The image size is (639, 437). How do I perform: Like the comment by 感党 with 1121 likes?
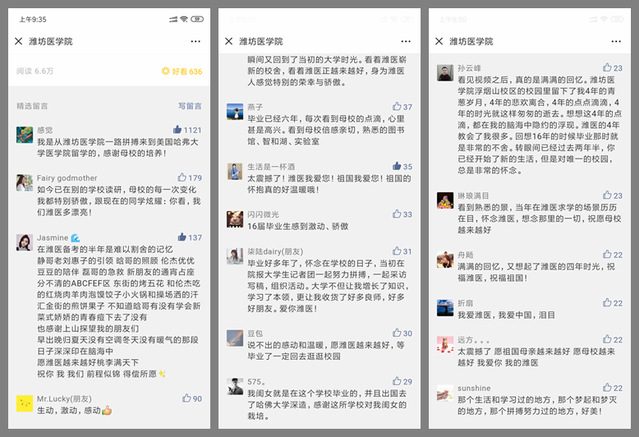point(178,130)
